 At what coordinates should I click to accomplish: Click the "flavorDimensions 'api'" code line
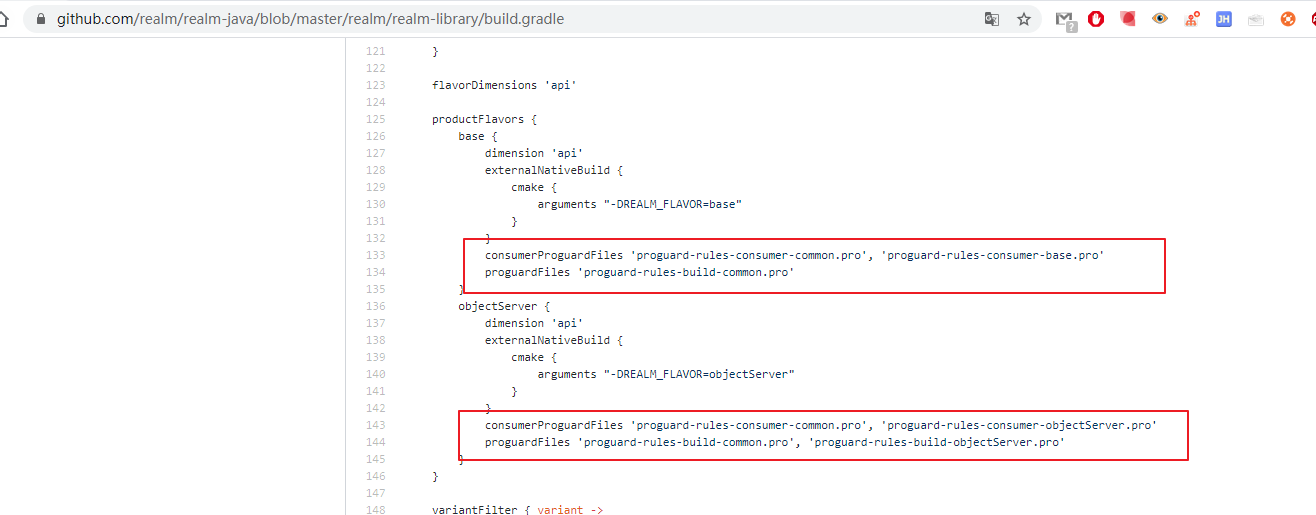[x=504, y=85]
